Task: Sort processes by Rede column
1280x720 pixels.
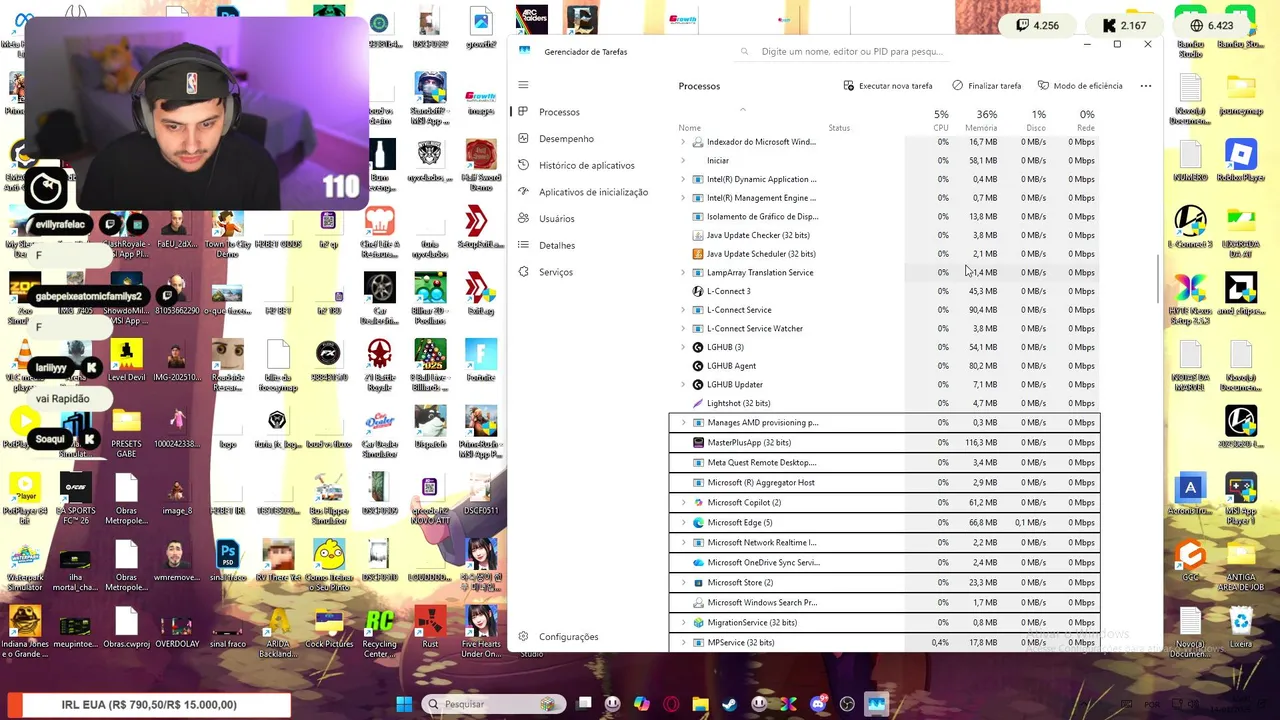Action: tap(1085, 120)
